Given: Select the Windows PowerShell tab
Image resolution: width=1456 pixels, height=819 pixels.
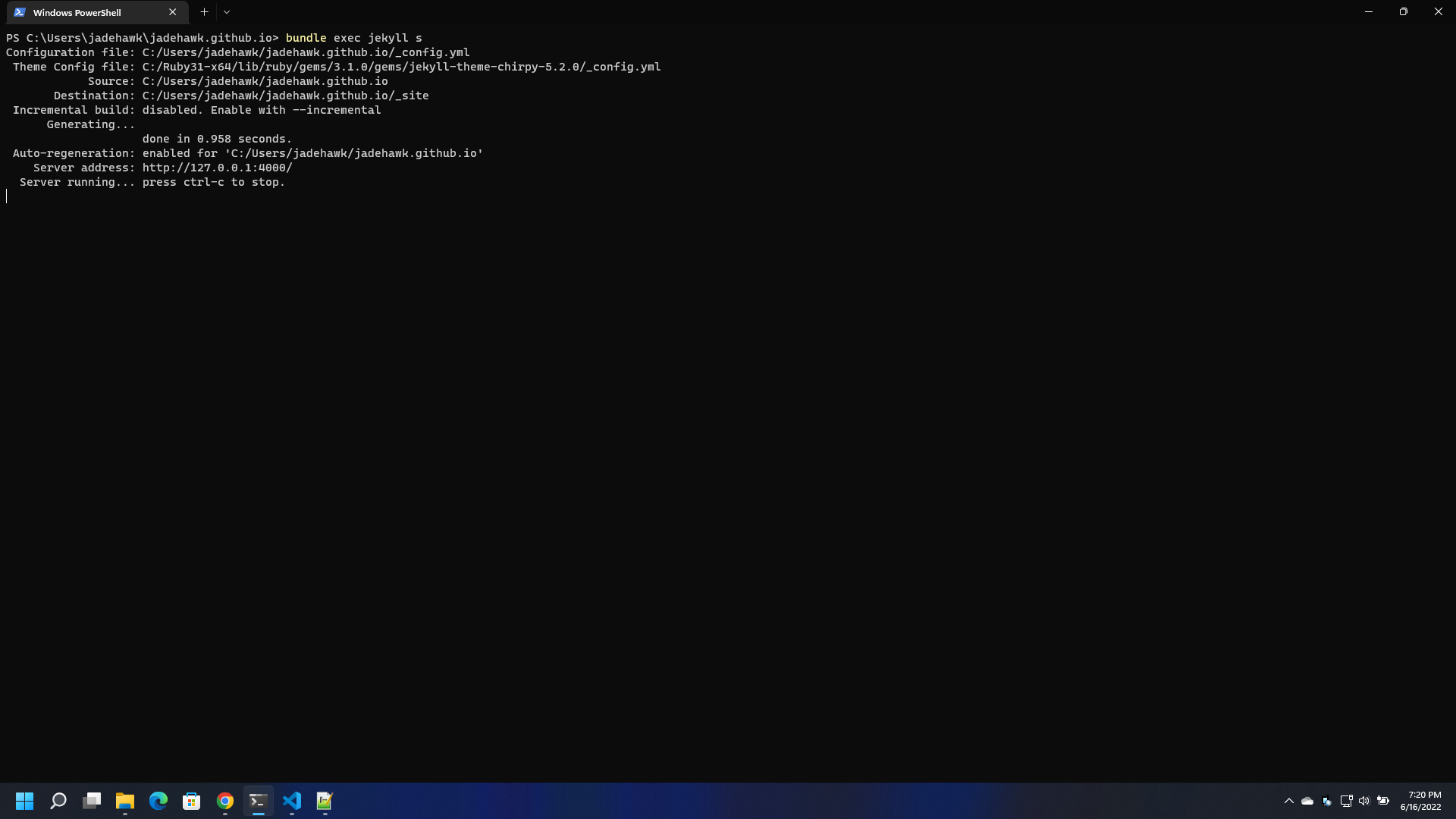Looking at the screenshot, I should pyautogui.click(x=83, y=12).
